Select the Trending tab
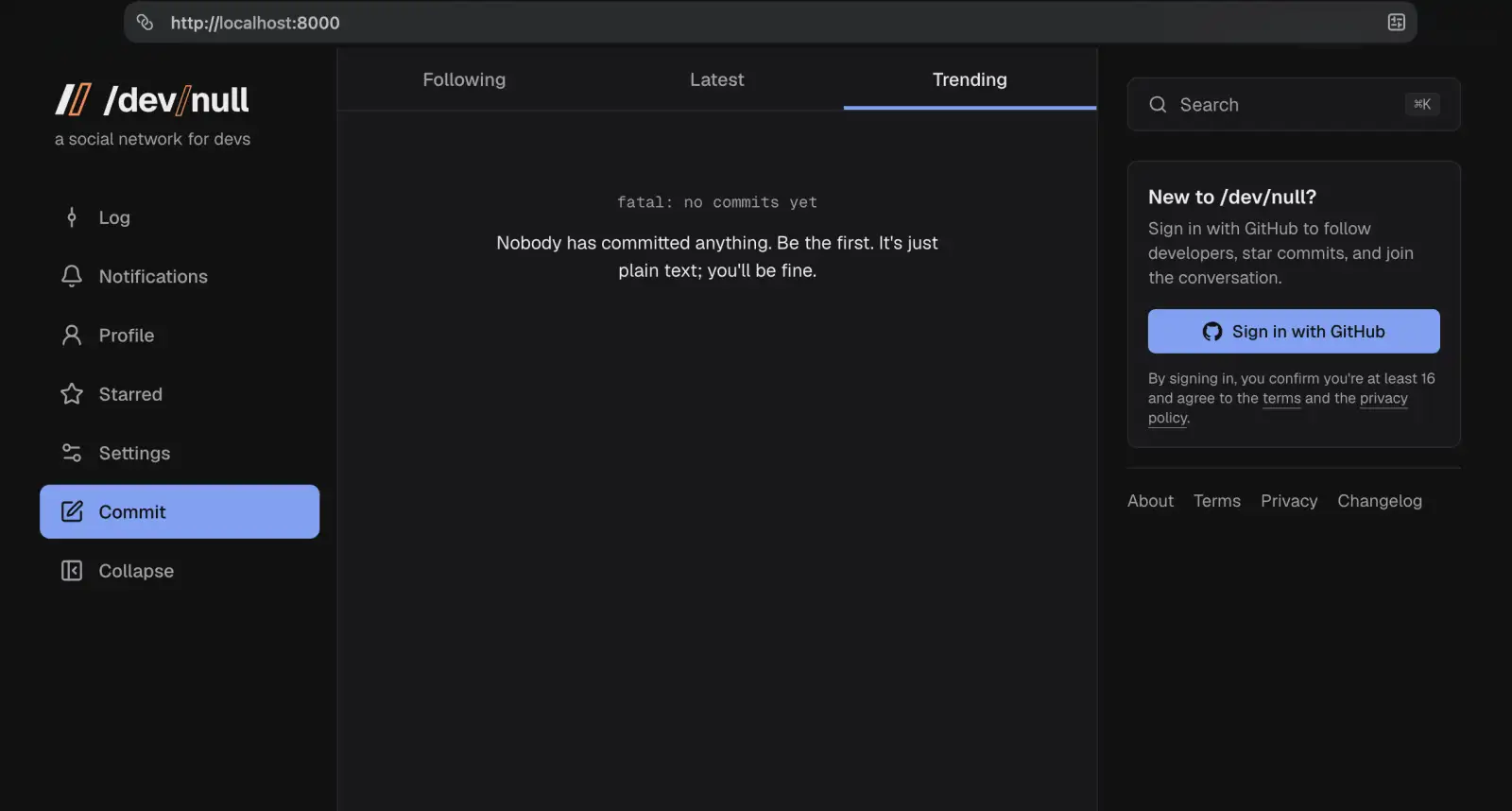This screenshot has width=1512, height=811. (x=970, y=79)
